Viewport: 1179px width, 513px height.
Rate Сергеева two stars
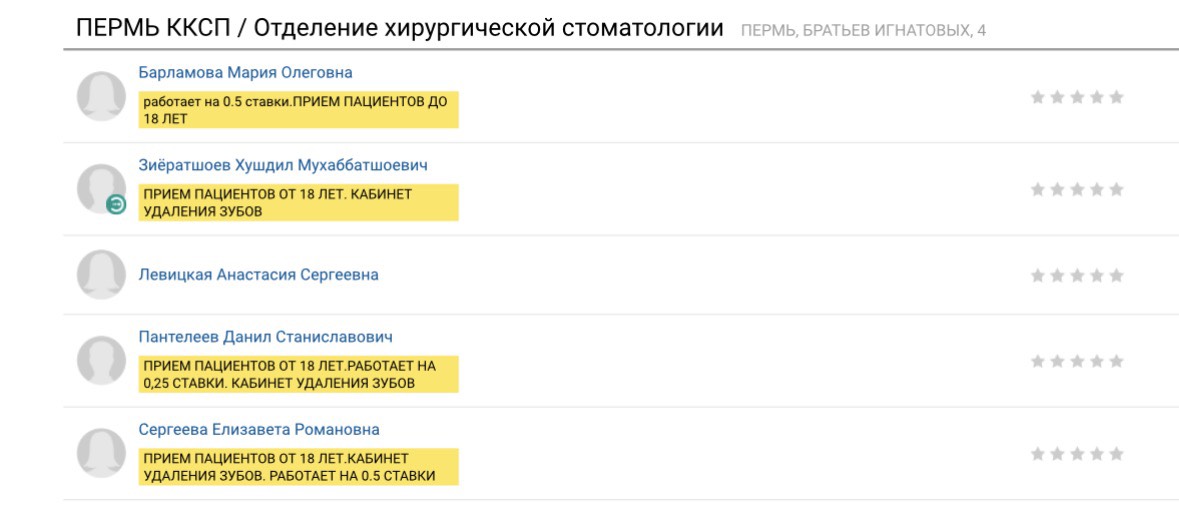[x=1058, y=453]
